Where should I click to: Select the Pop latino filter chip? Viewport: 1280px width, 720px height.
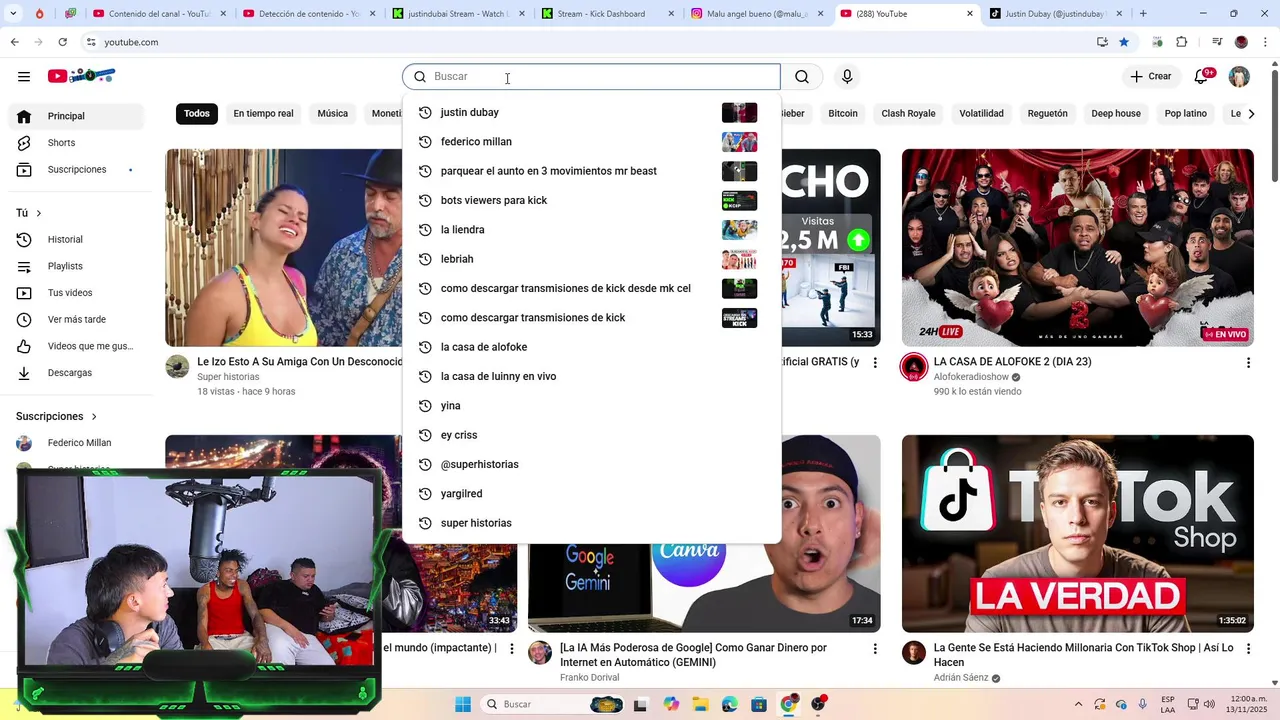tap(1185, 113)
